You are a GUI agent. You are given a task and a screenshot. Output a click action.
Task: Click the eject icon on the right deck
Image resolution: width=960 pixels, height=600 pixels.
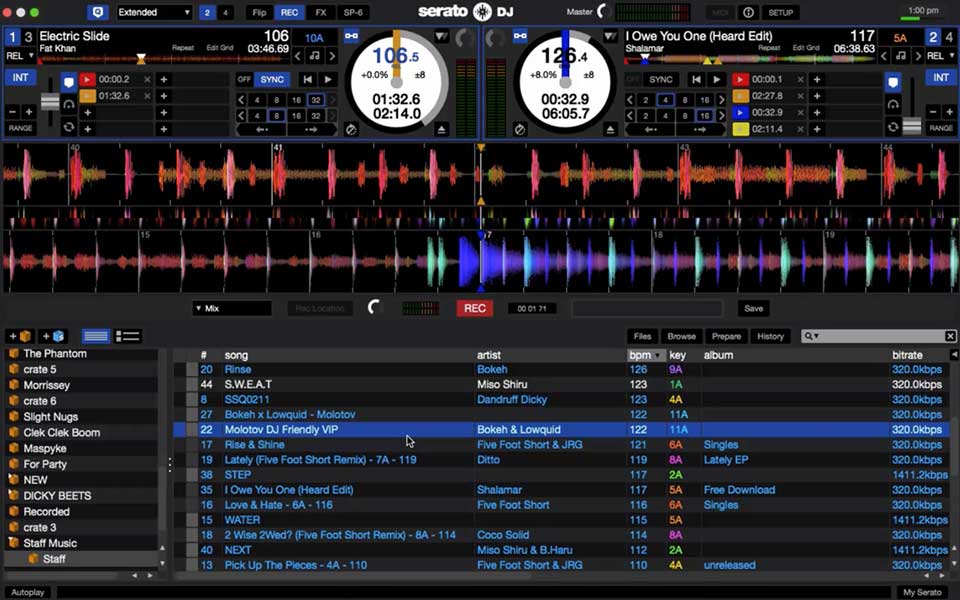pos(608,127)
